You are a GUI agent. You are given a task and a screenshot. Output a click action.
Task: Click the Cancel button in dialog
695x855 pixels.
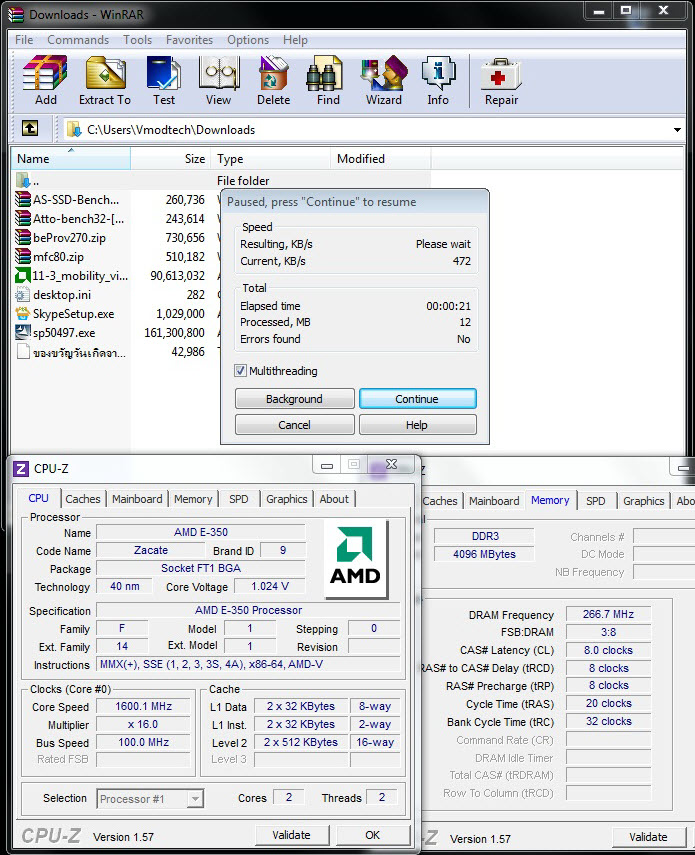tap(294, 425)
